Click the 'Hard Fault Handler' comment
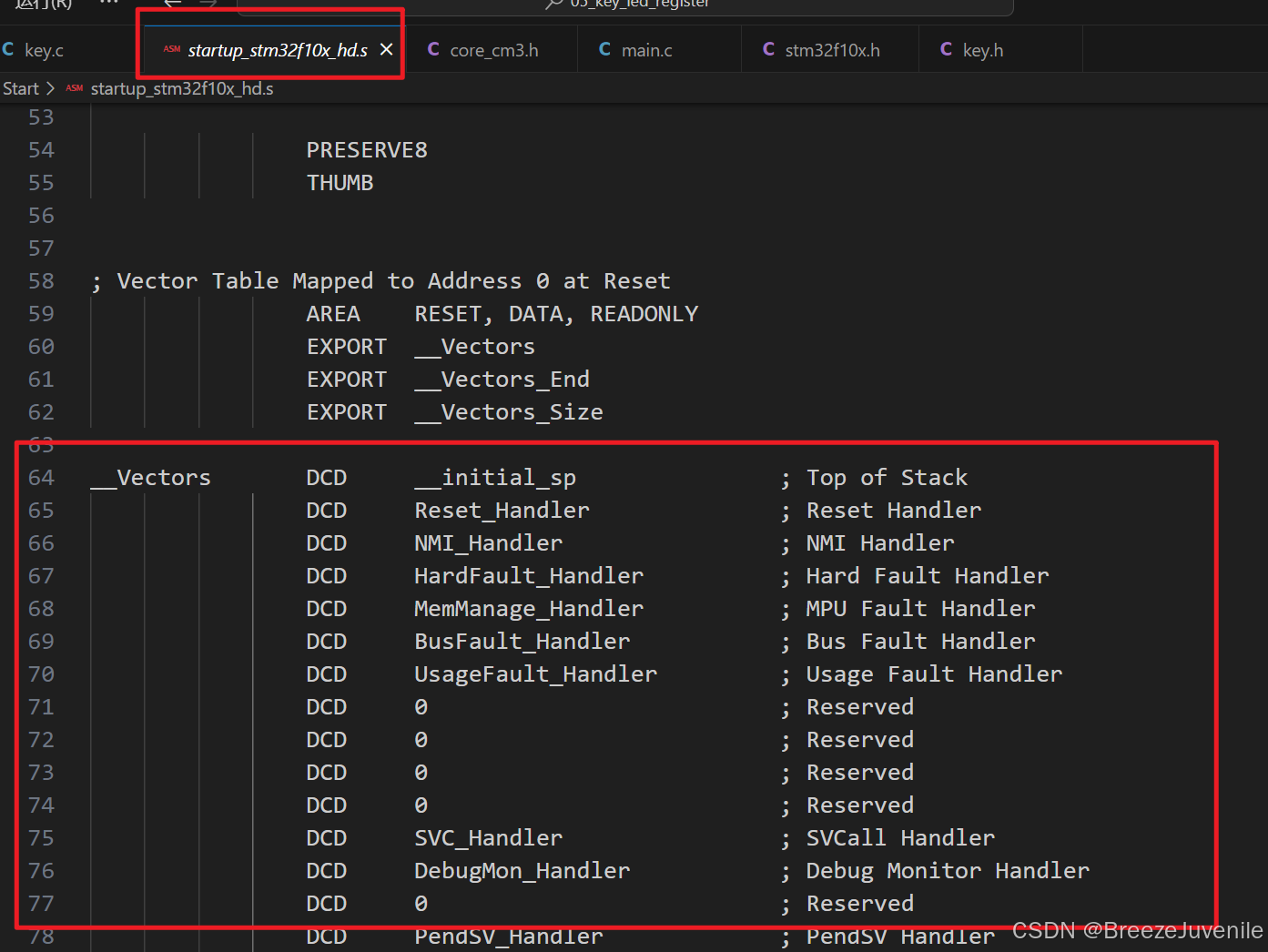This screenshot has width=1268, height=952. (928, 576)
